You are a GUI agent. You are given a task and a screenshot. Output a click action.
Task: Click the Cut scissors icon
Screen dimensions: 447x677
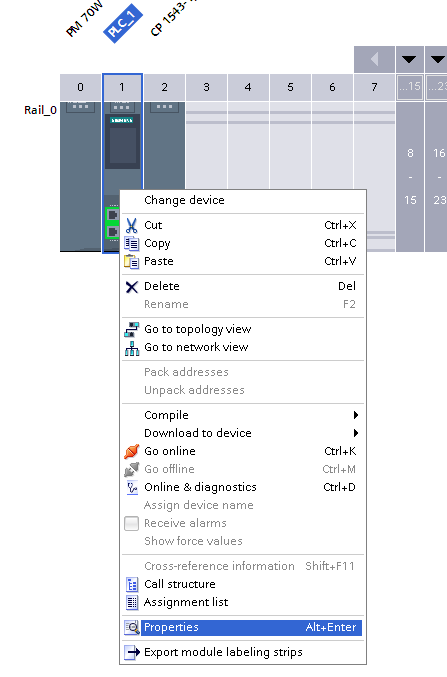click(132, 225)
